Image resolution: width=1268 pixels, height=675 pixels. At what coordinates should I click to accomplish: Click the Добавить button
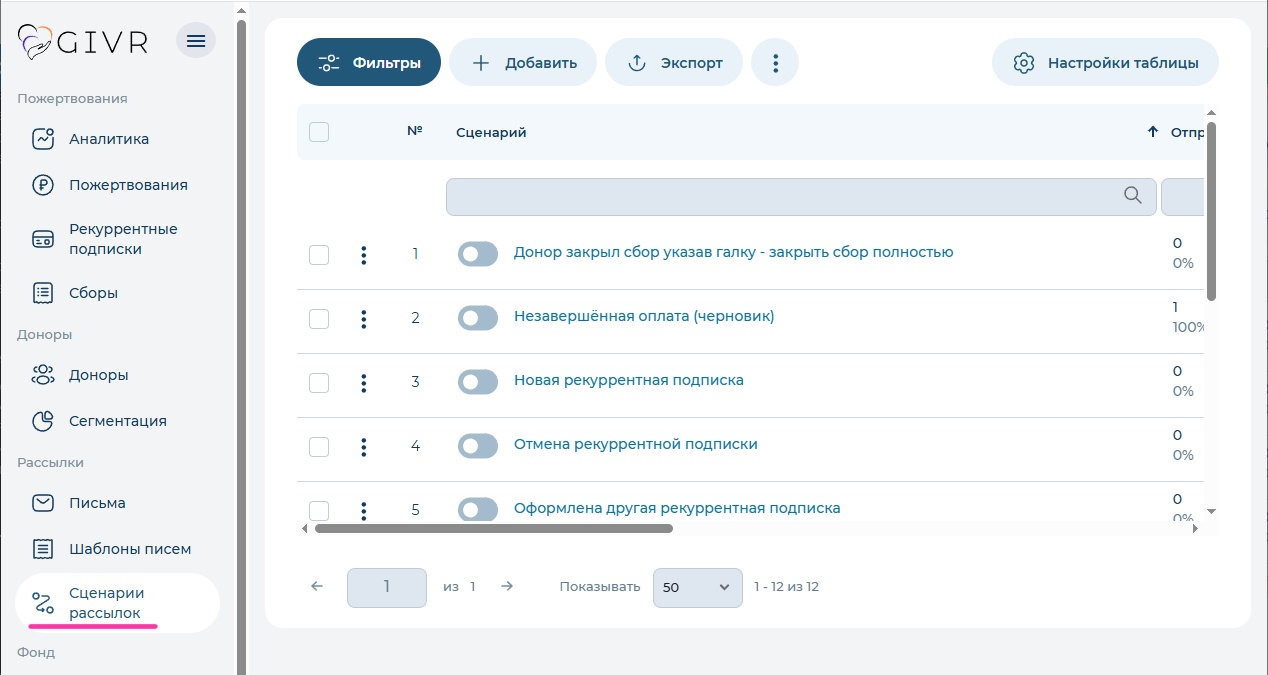[x=521, y=61]
